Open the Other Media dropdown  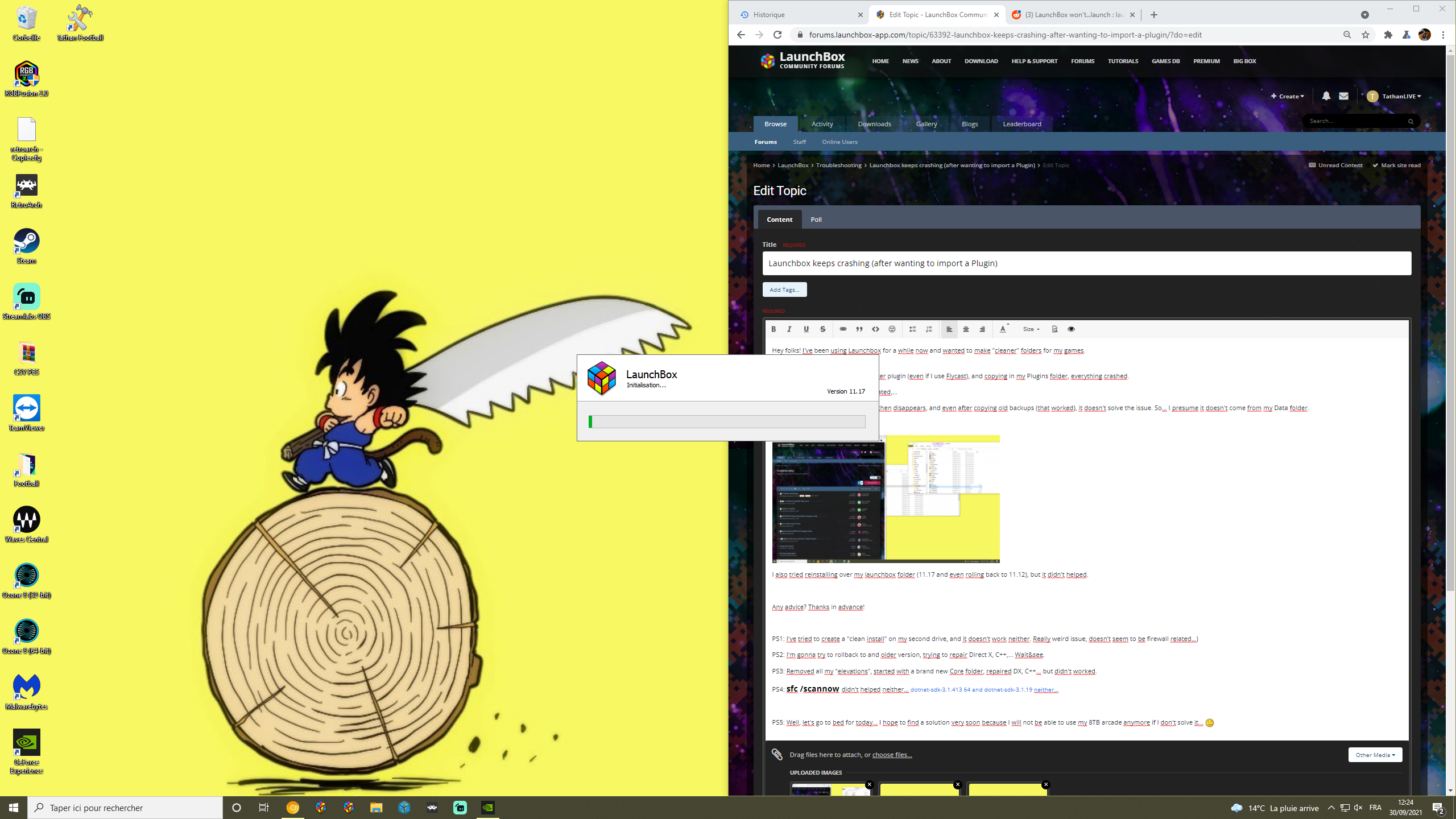pyautogui.click(x=1375, y=755)
